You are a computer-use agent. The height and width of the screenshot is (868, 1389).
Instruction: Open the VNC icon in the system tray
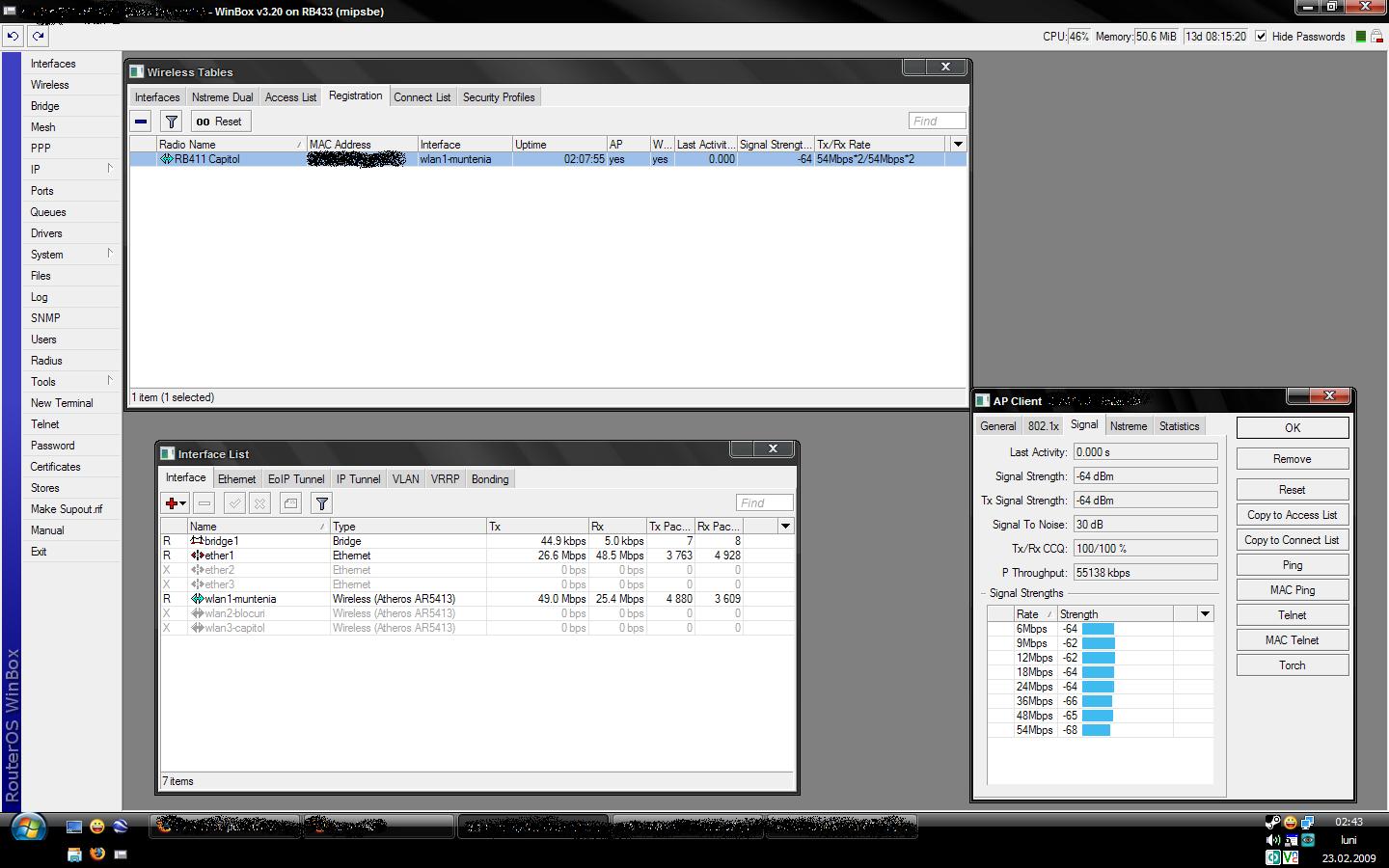[x=1291, y=857]
